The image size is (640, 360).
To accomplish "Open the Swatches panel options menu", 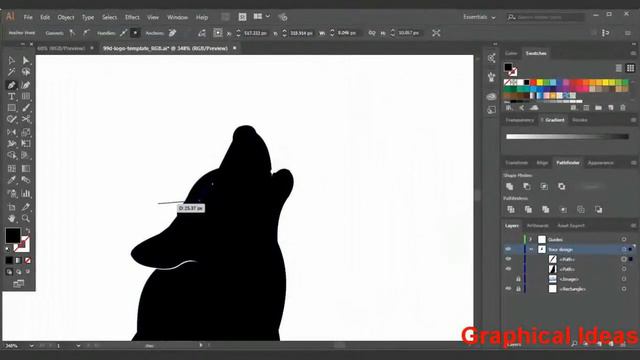I will coord(633,53).
